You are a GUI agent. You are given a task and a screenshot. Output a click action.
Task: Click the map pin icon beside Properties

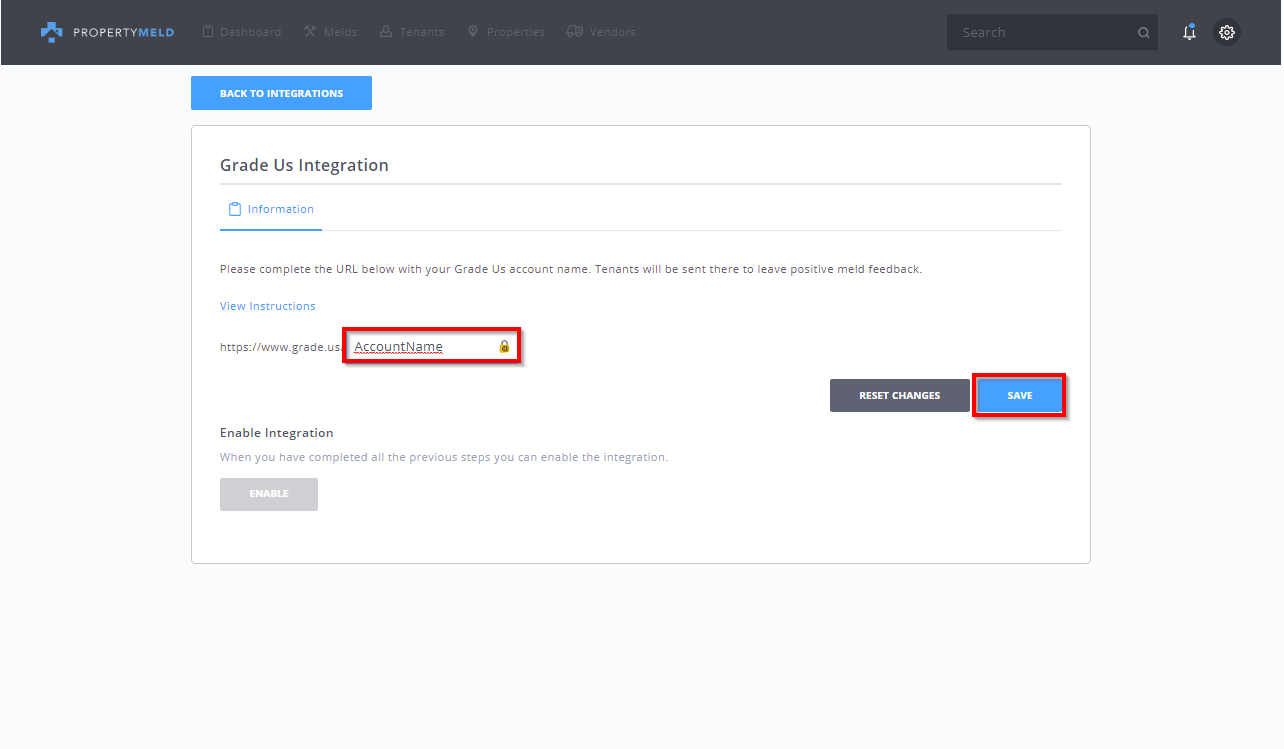pyautogui.click(x=473, y=32)
